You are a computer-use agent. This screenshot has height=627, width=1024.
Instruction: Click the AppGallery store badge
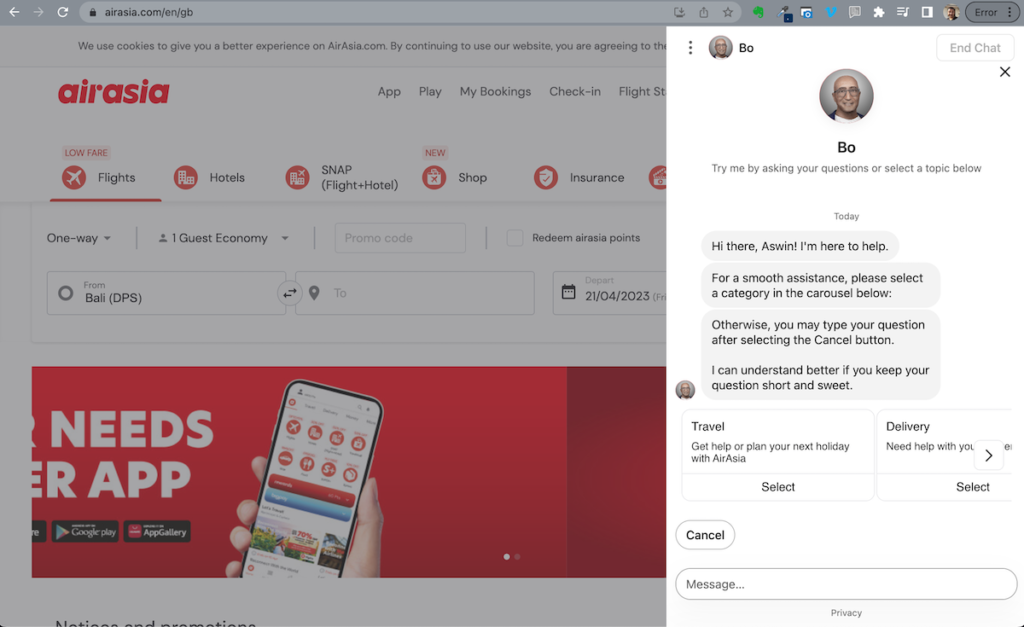point(157,532)
